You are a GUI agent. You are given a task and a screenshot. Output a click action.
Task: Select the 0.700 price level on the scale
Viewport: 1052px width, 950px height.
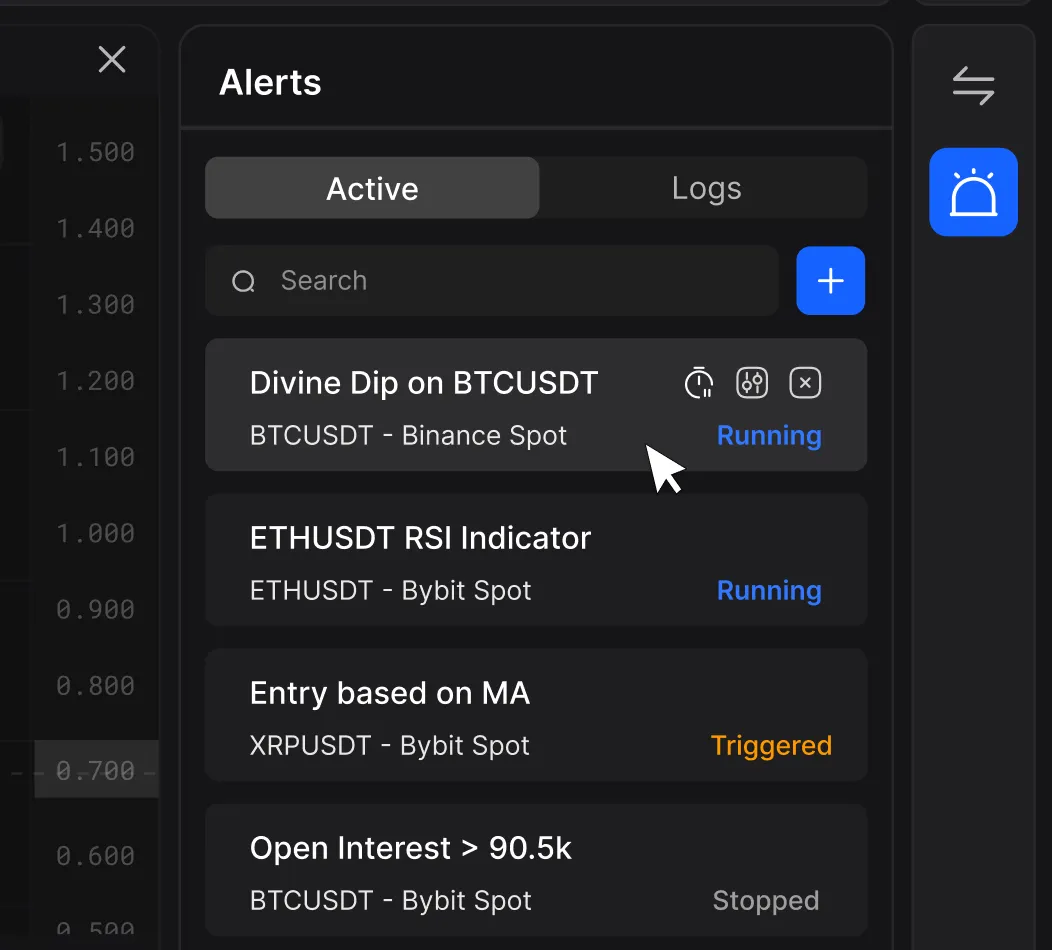(x=97, y=770)
